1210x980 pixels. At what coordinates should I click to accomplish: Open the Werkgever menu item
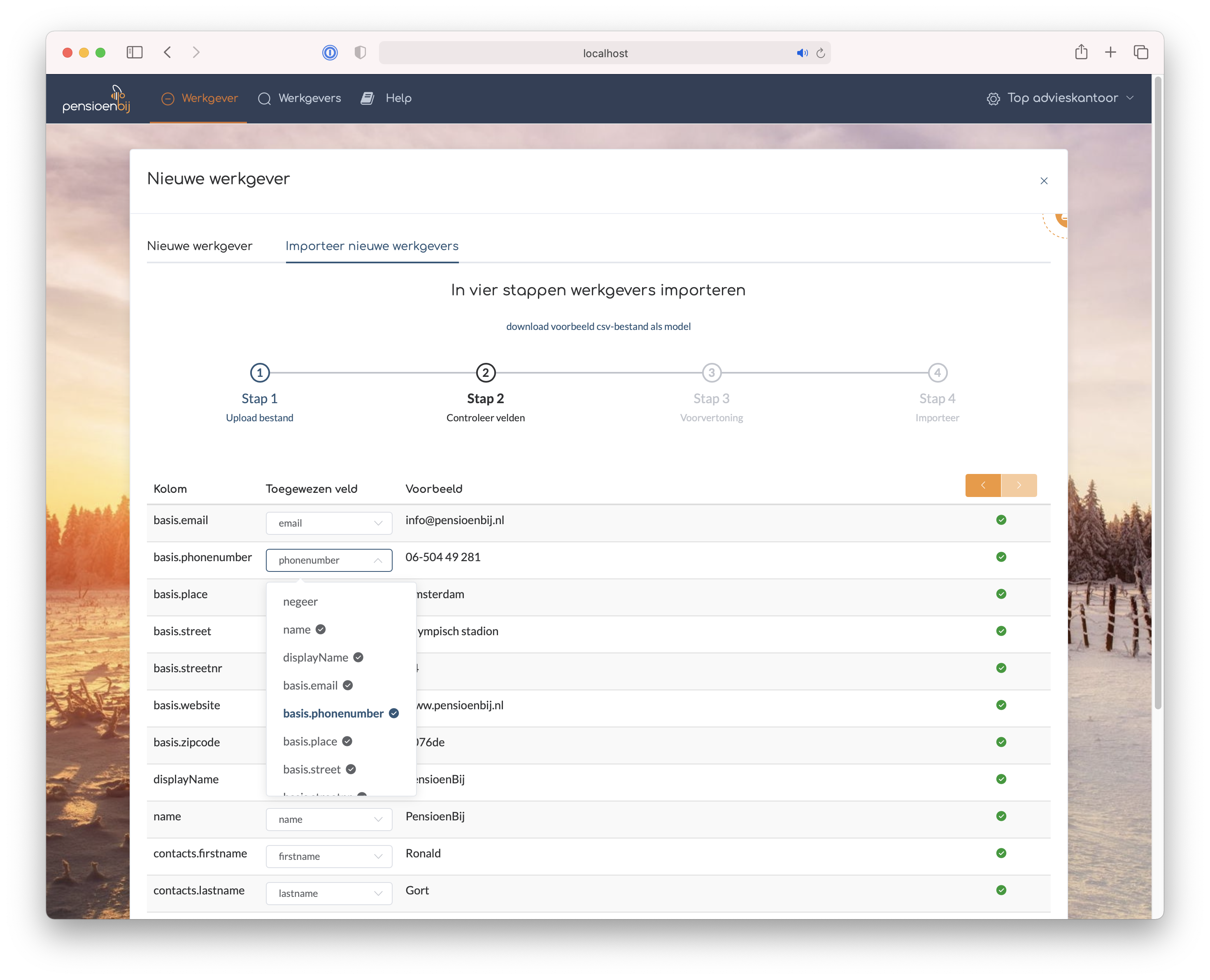[x=199, y=98]
